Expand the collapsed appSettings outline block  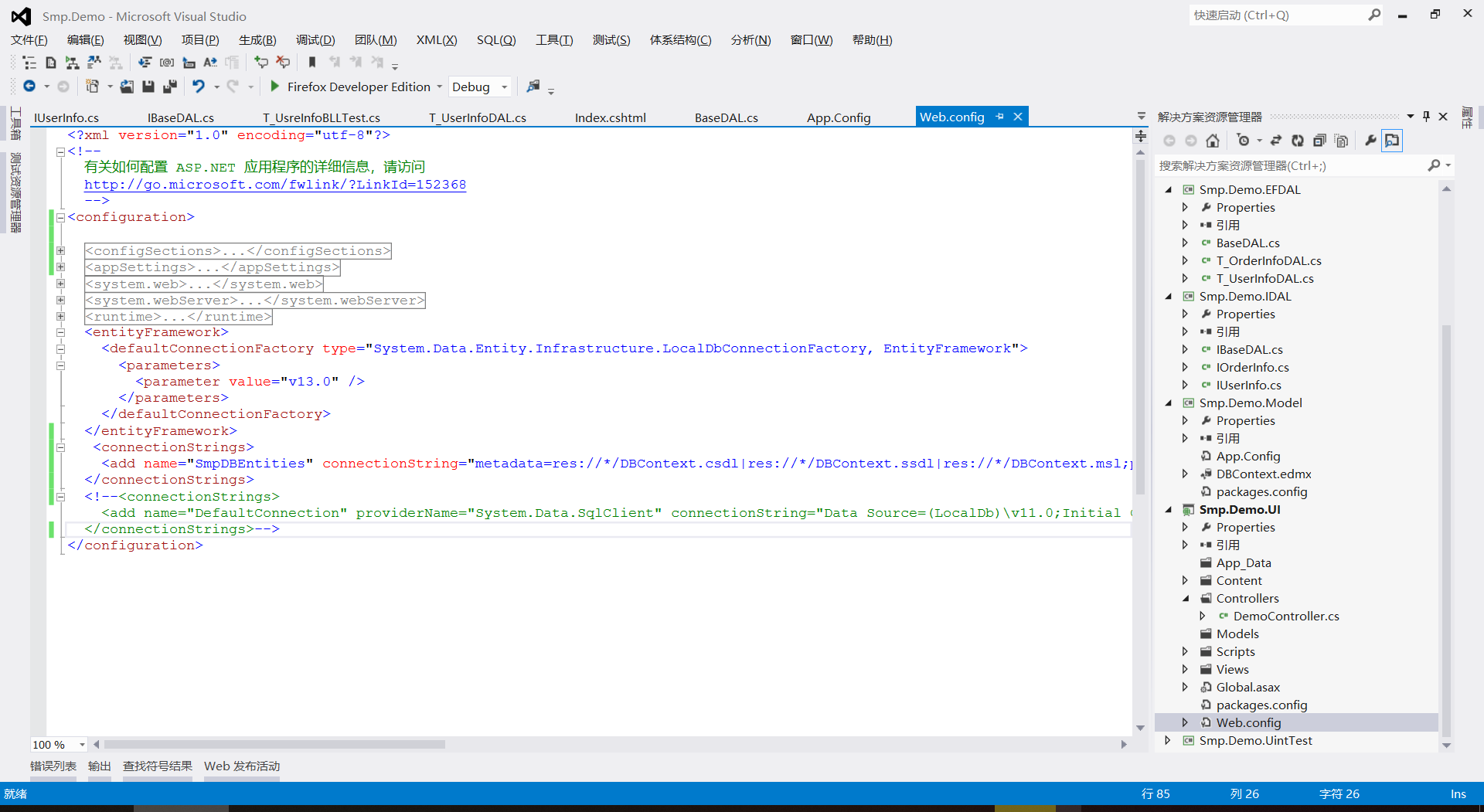pyautogui.click(x=60, y=267)
